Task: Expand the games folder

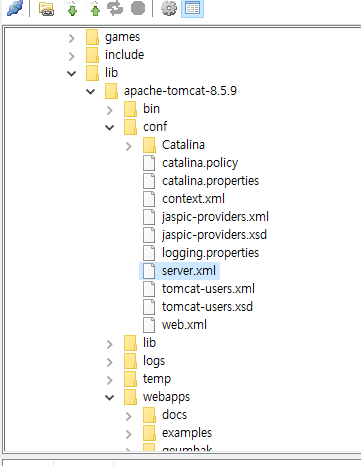Action: (71, 38)
